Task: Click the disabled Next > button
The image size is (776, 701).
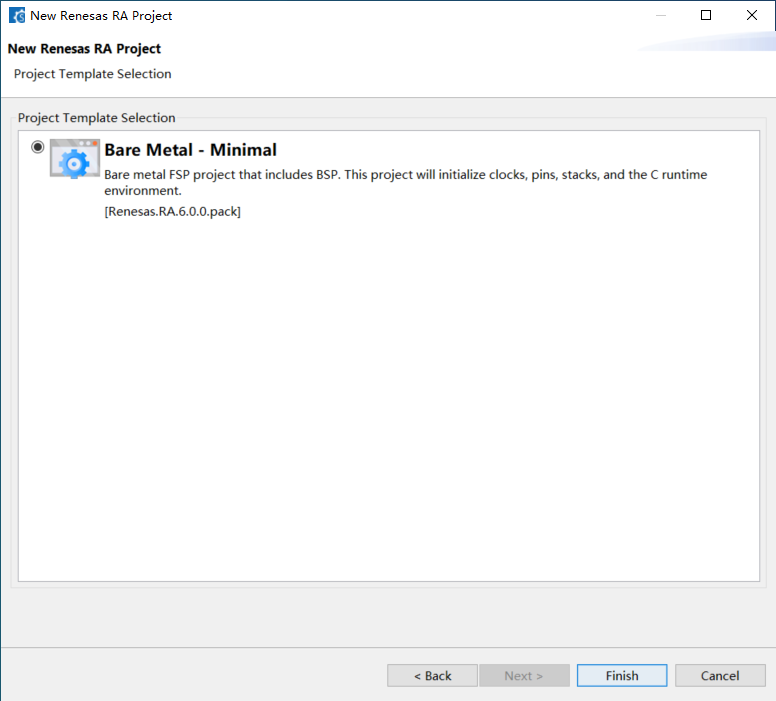Action: (524, 675)
